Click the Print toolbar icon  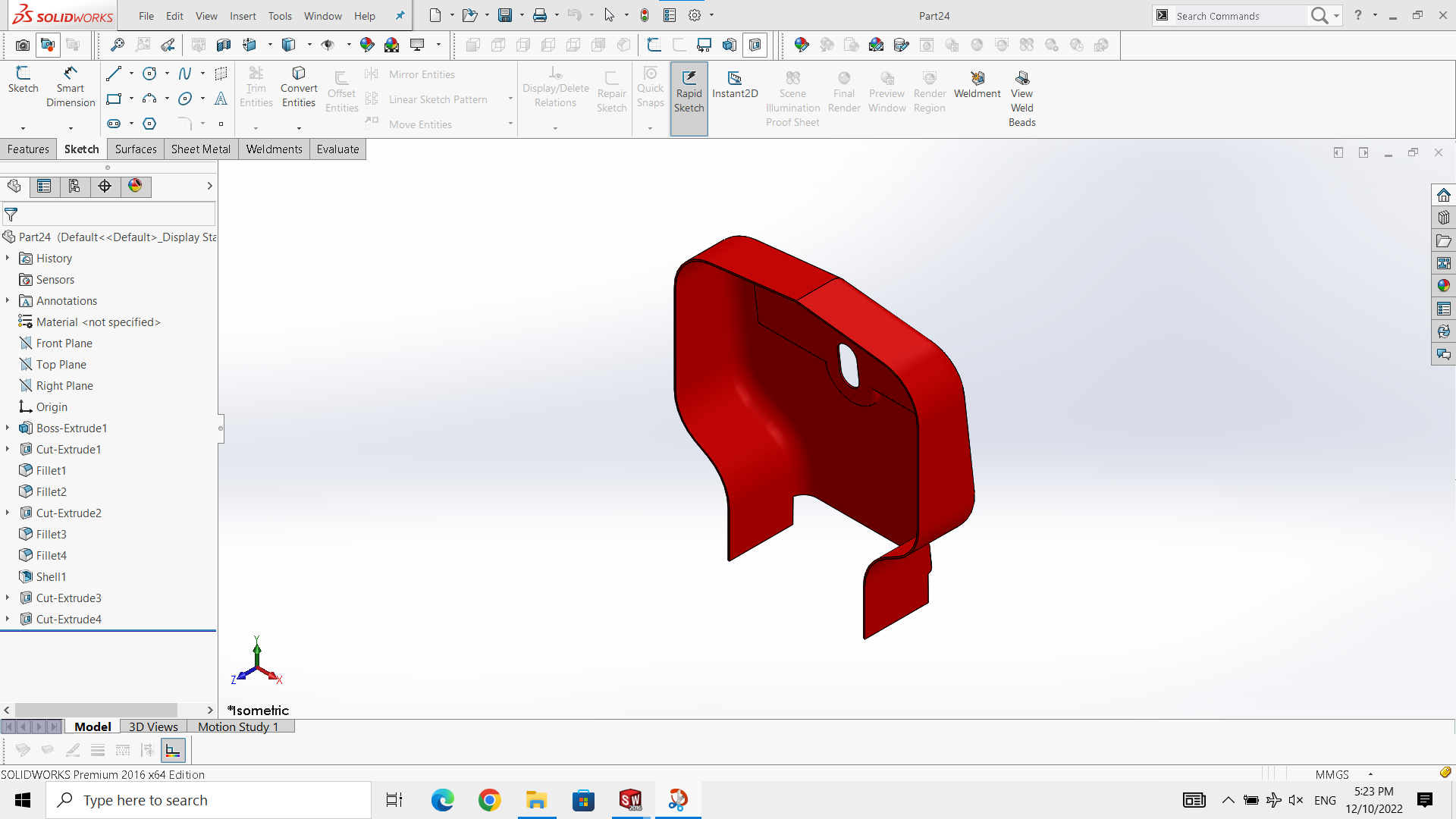[540, 15]
